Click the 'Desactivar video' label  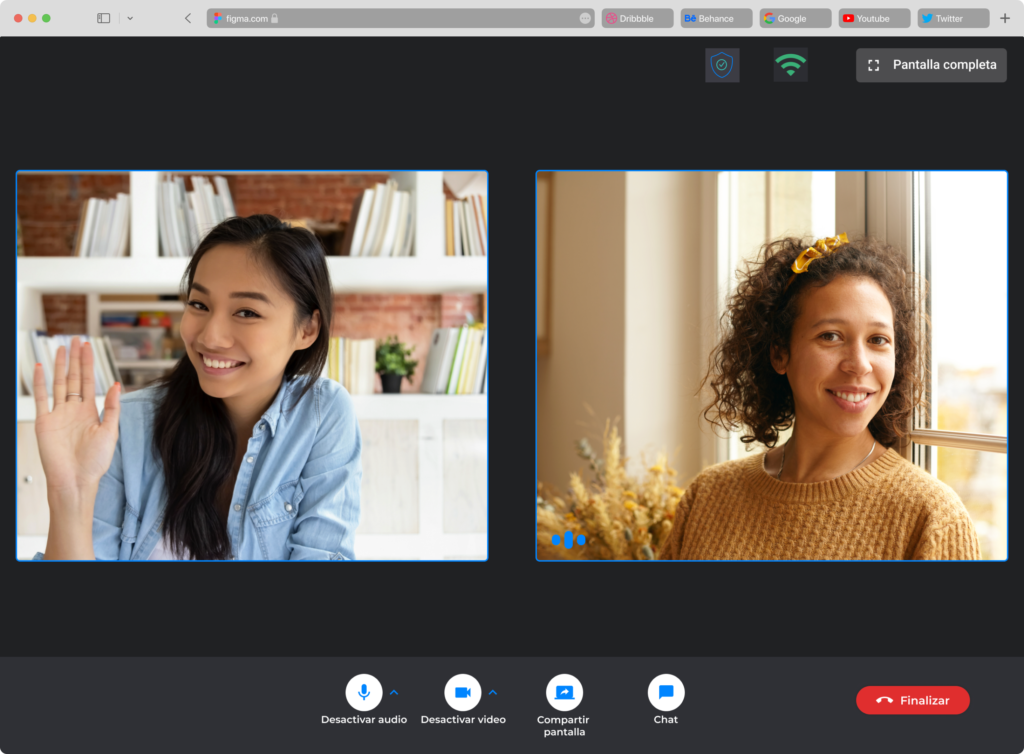pos(463,719)
